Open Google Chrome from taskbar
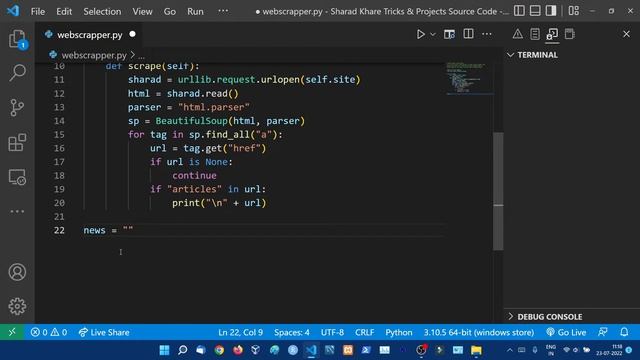 click(x=219, y=350)
